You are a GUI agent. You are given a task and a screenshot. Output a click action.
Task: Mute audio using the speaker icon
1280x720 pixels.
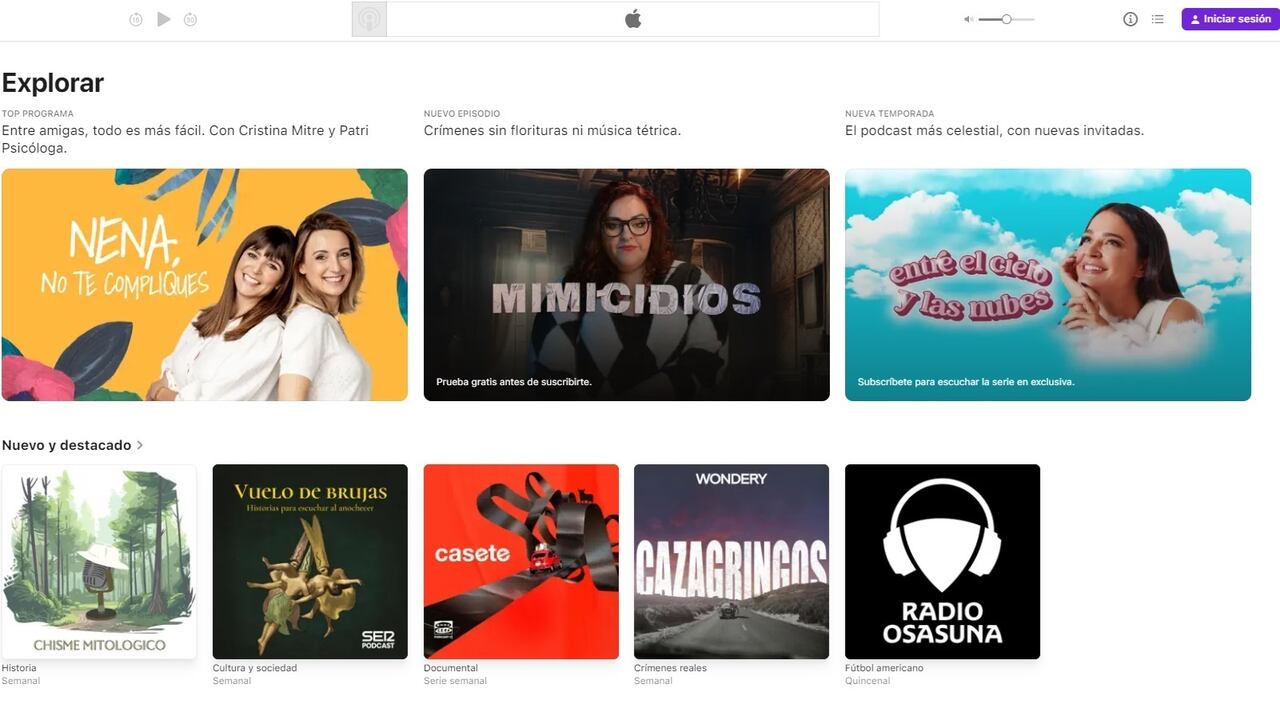click(966, 19)
